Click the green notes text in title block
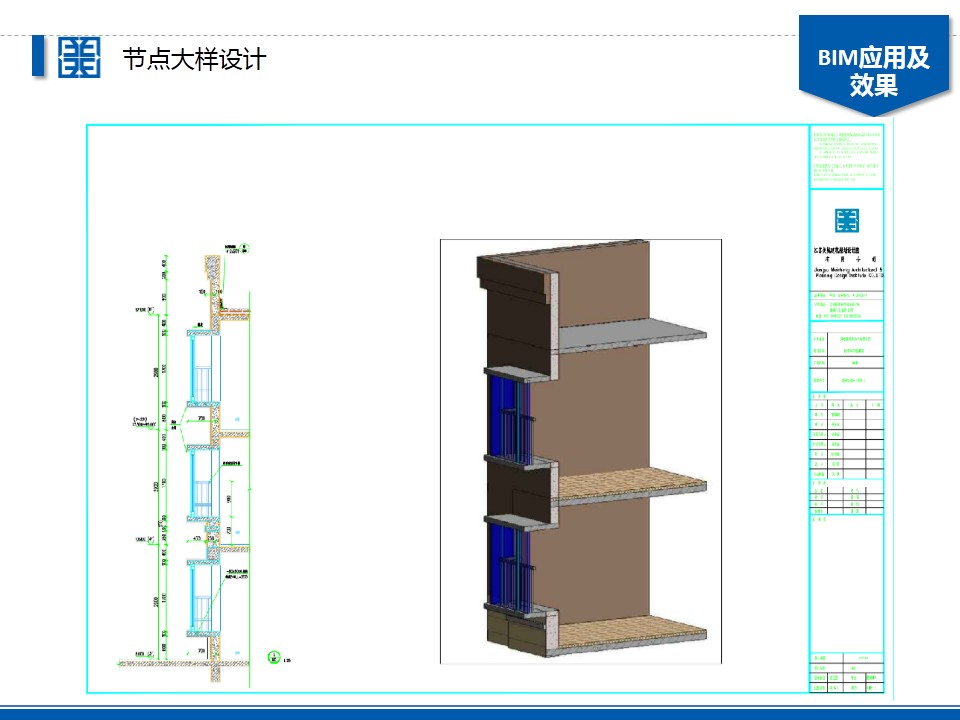 [846, 156]
